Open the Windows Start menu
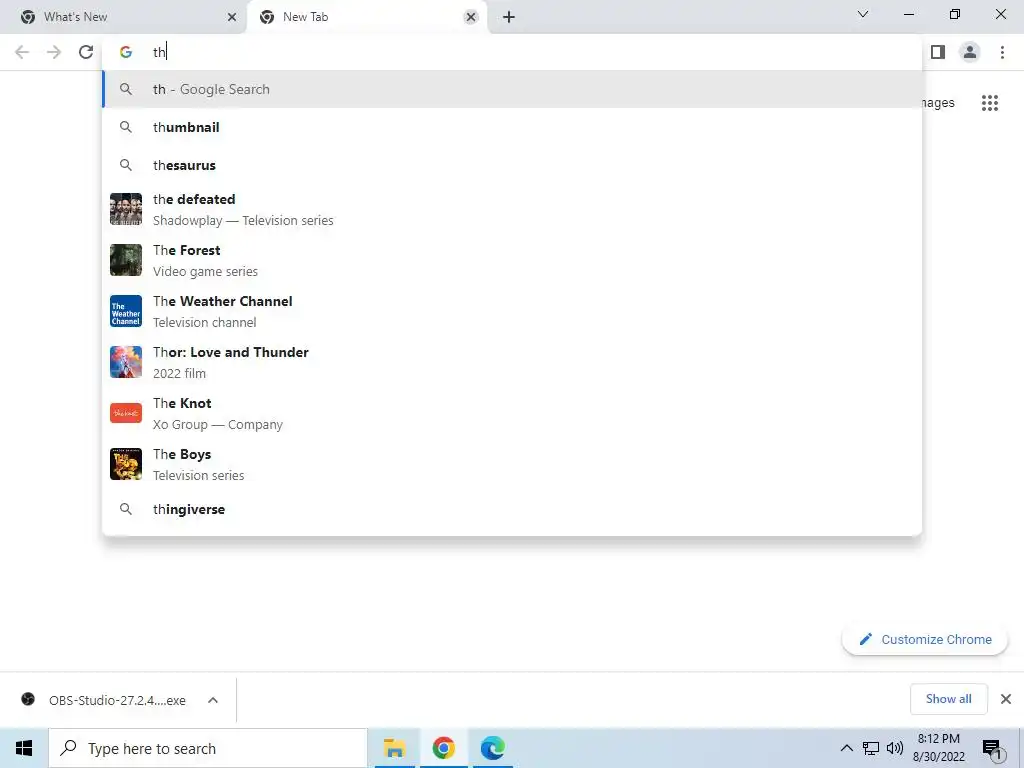Screen dimensions: 1024x768 click(24, 748)
